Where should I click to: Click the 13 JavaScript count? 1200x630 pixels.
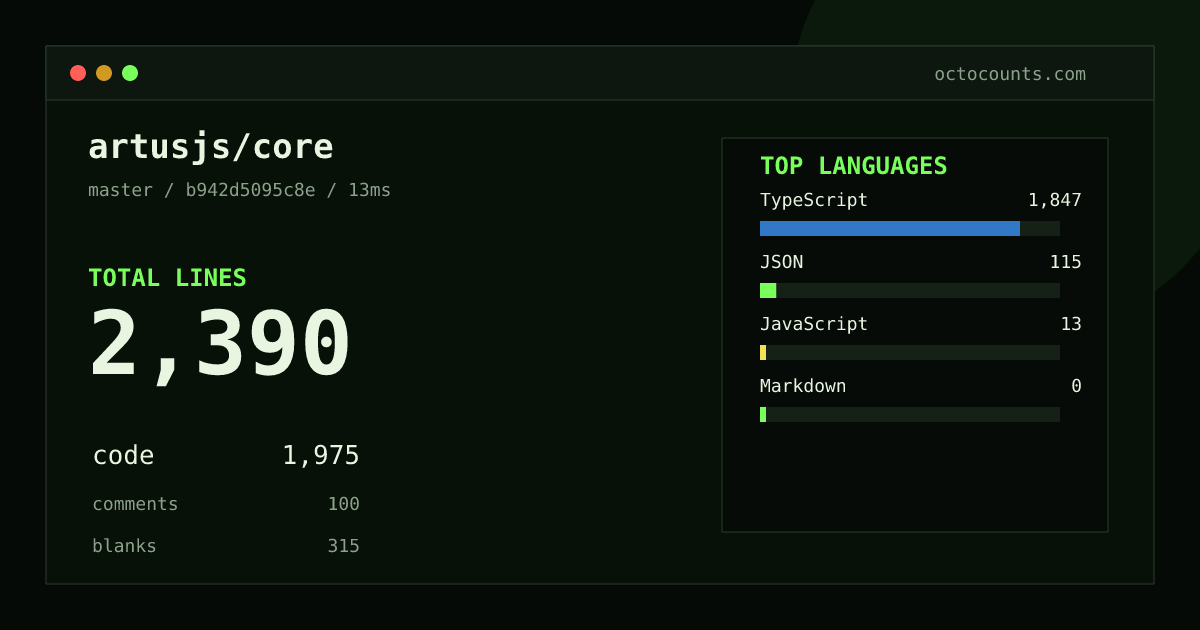pyautogui.click(x=1071, y=324)
